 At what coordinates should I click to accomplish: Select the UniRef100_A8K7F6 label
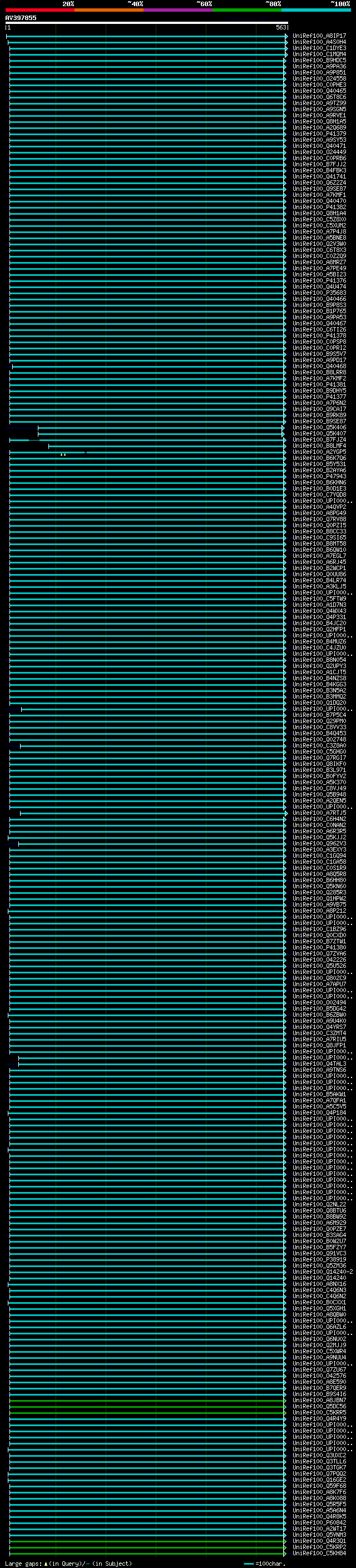tap(319, 1492)
